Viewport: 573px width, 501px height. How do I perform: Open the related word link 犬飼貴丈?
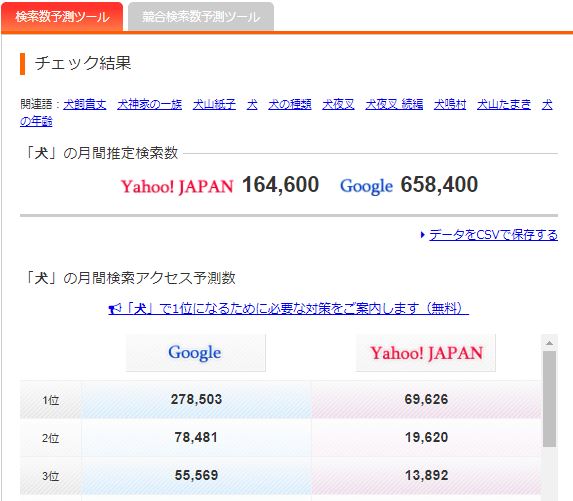click(x=85, y=105)
